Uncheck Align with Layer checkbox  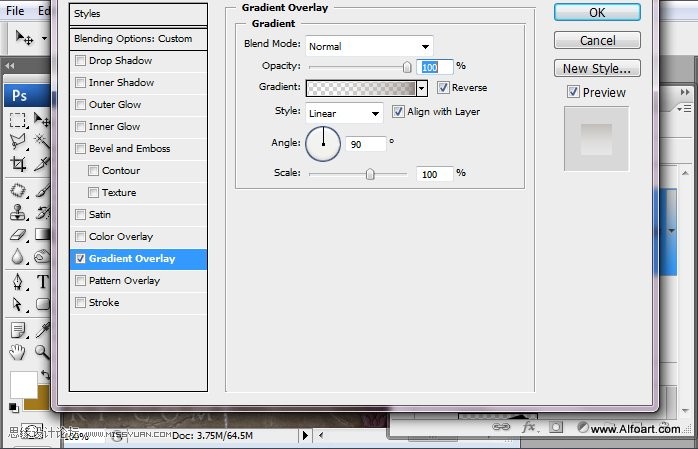click(398, 111)
